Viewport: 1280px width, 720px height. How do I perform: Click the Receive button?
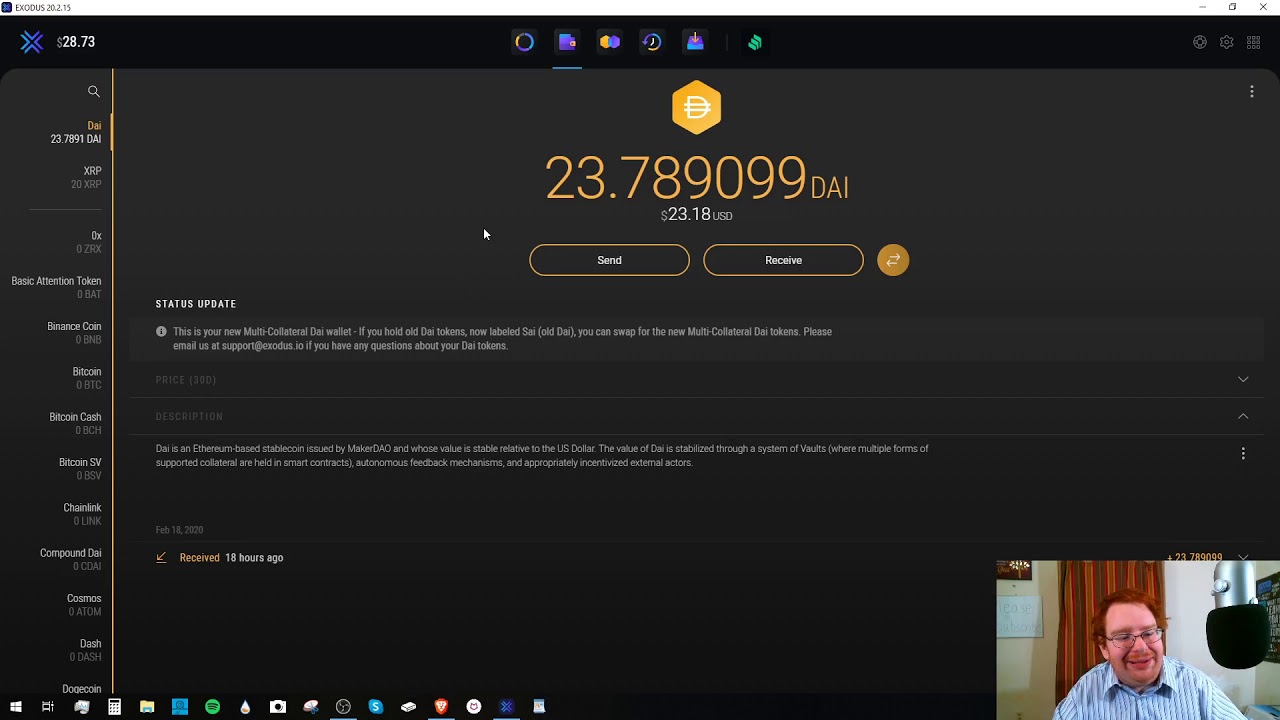(x=783, y=260)
